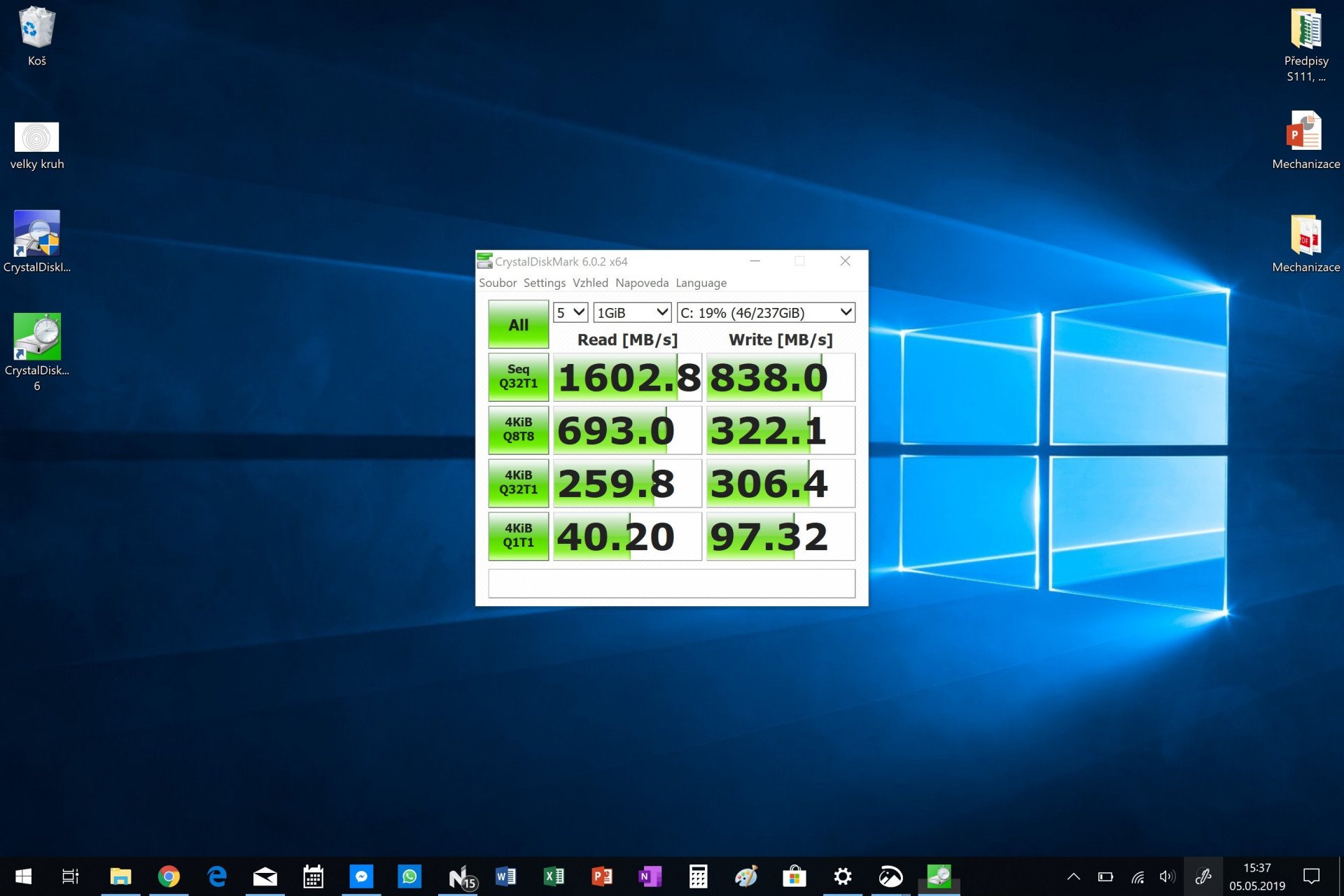Open Microsoft Edge from the taskbar
This screenshot has width=1344, height=896.
point(217,876)
